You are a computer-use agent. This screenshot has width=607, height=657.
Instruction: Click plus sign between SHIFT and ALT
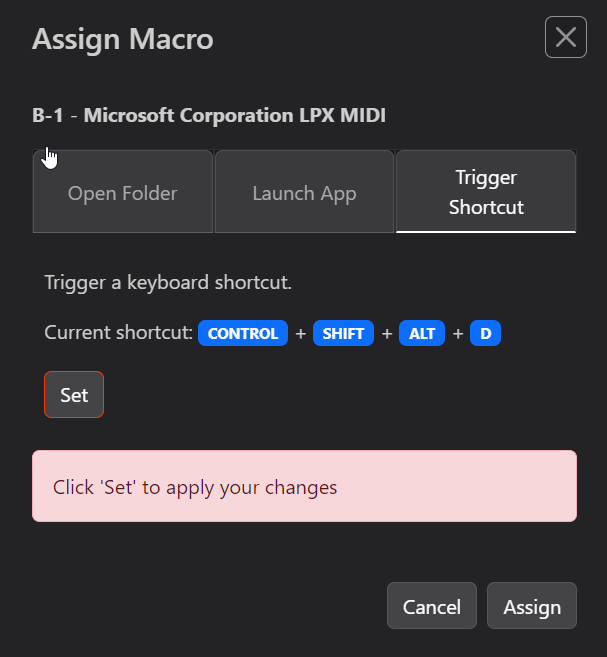point(387,334)
